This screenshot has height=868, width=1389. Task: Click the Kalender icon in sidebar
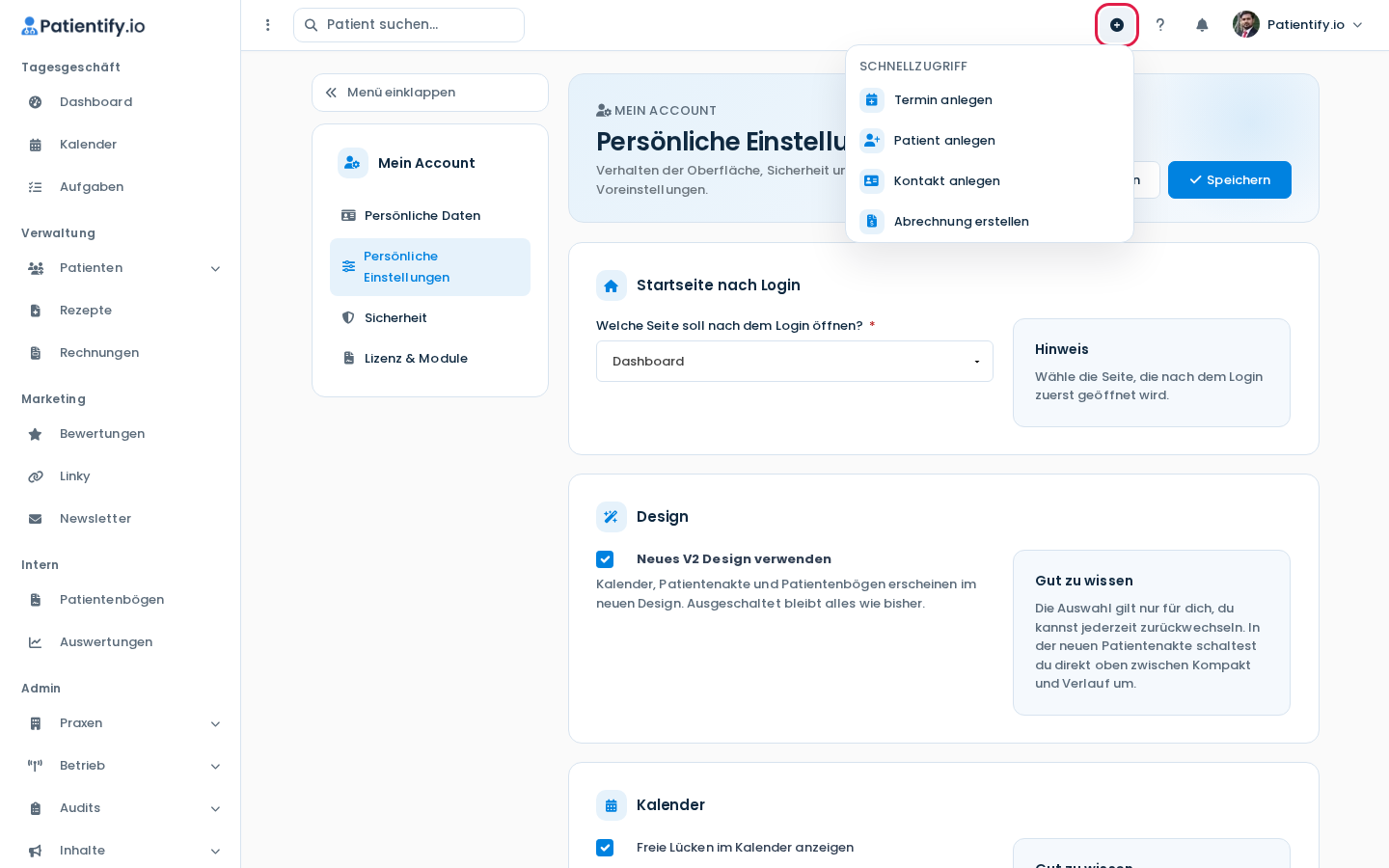[x=36, y=145]
